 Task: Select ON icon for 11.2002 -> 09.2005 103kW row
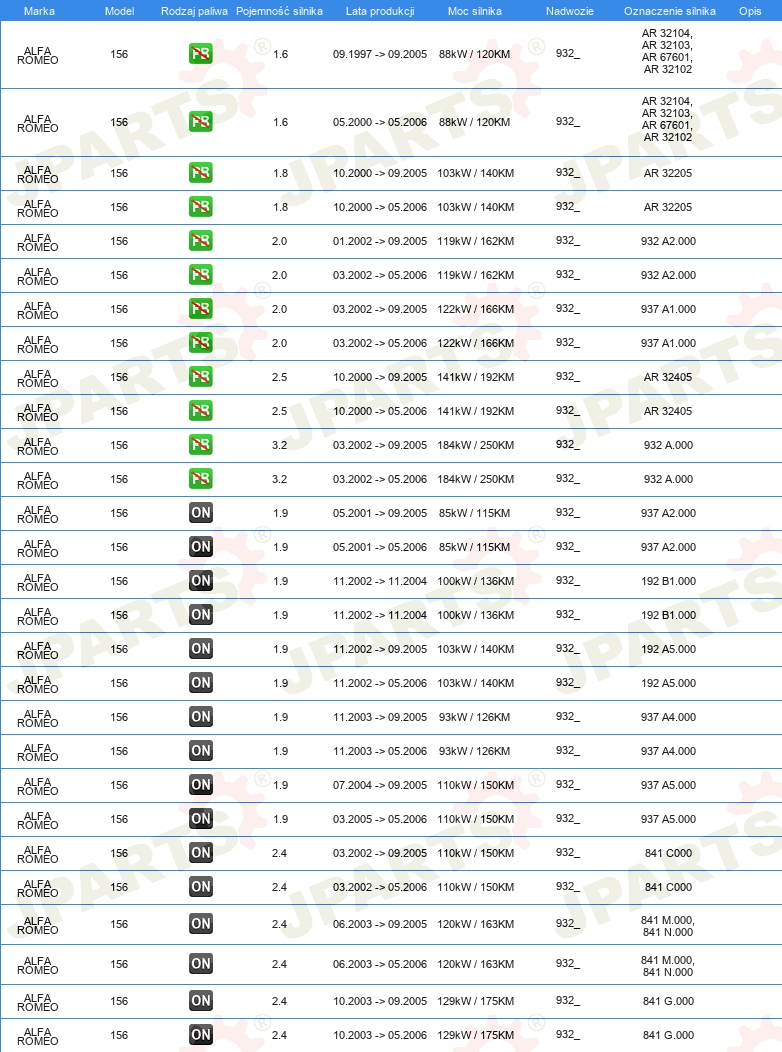201,649
